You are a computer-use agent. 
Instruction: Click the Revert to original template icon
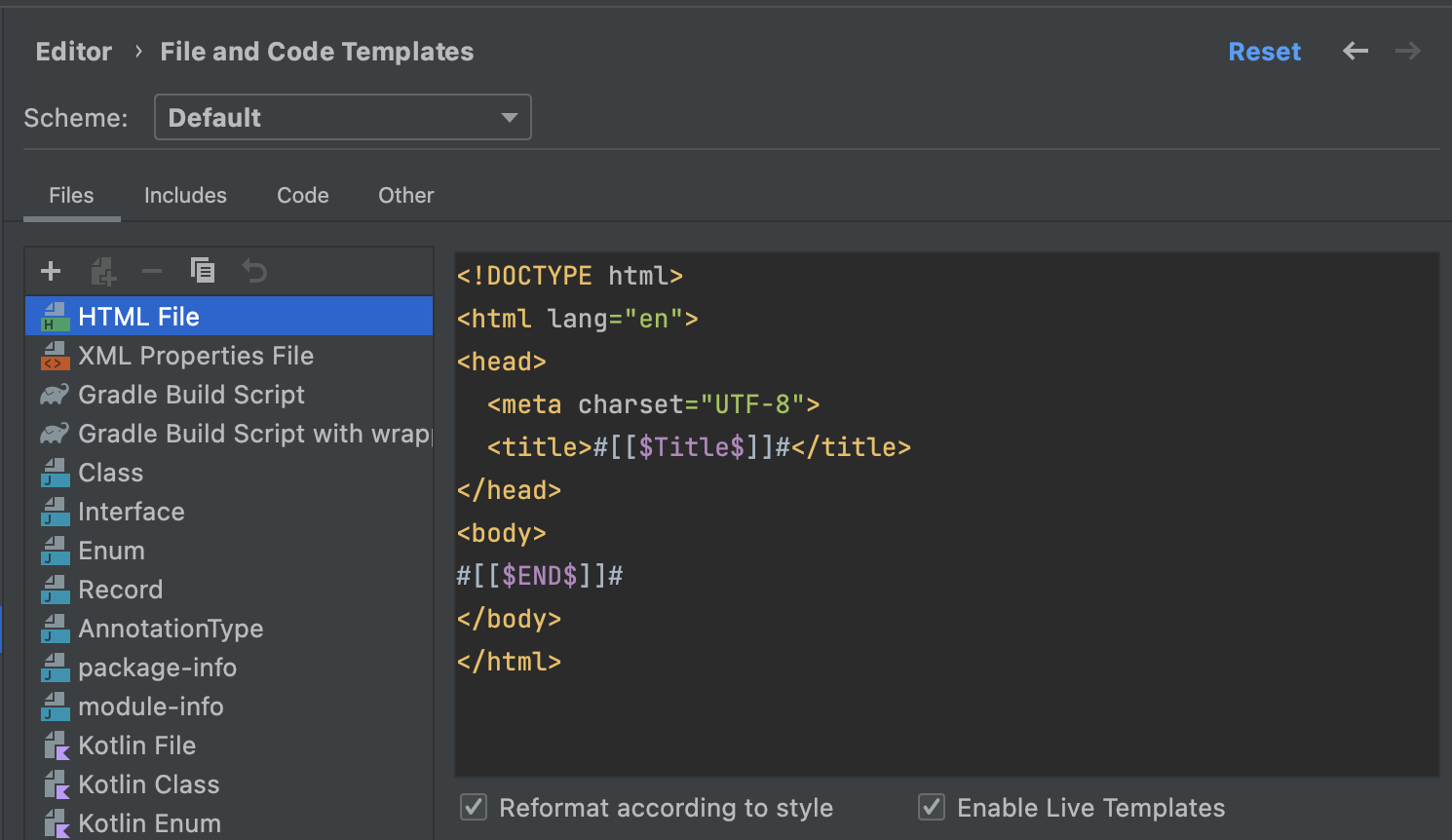coord(254,271)
